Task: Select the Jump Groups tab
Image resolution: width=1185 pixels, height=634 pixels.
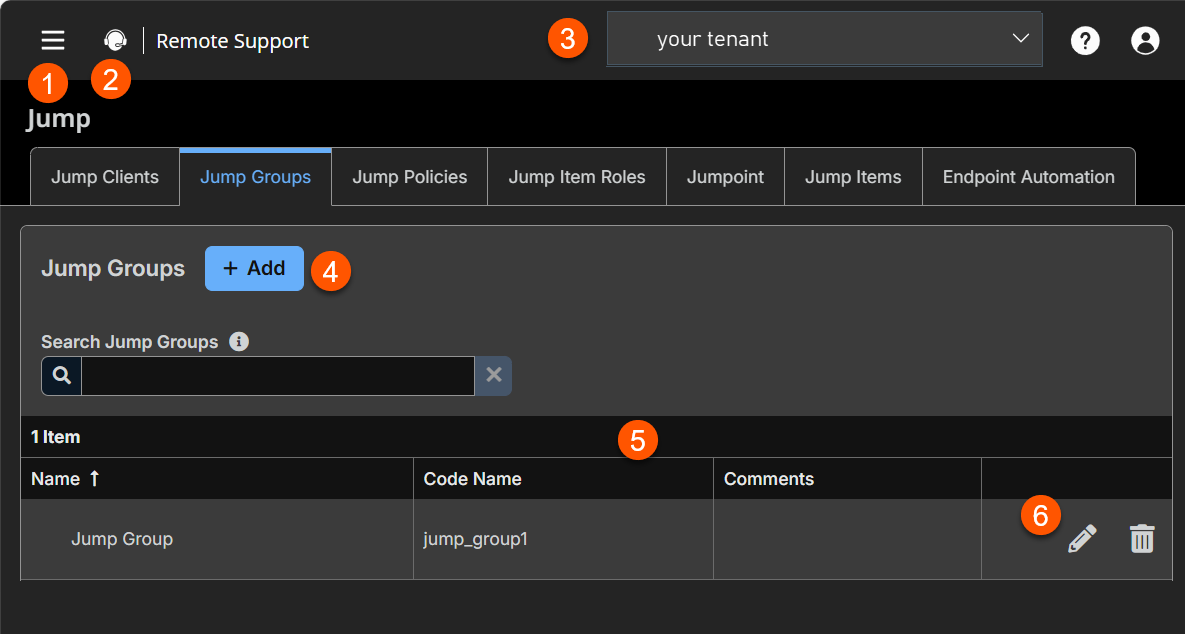Action: pos(255,177)
